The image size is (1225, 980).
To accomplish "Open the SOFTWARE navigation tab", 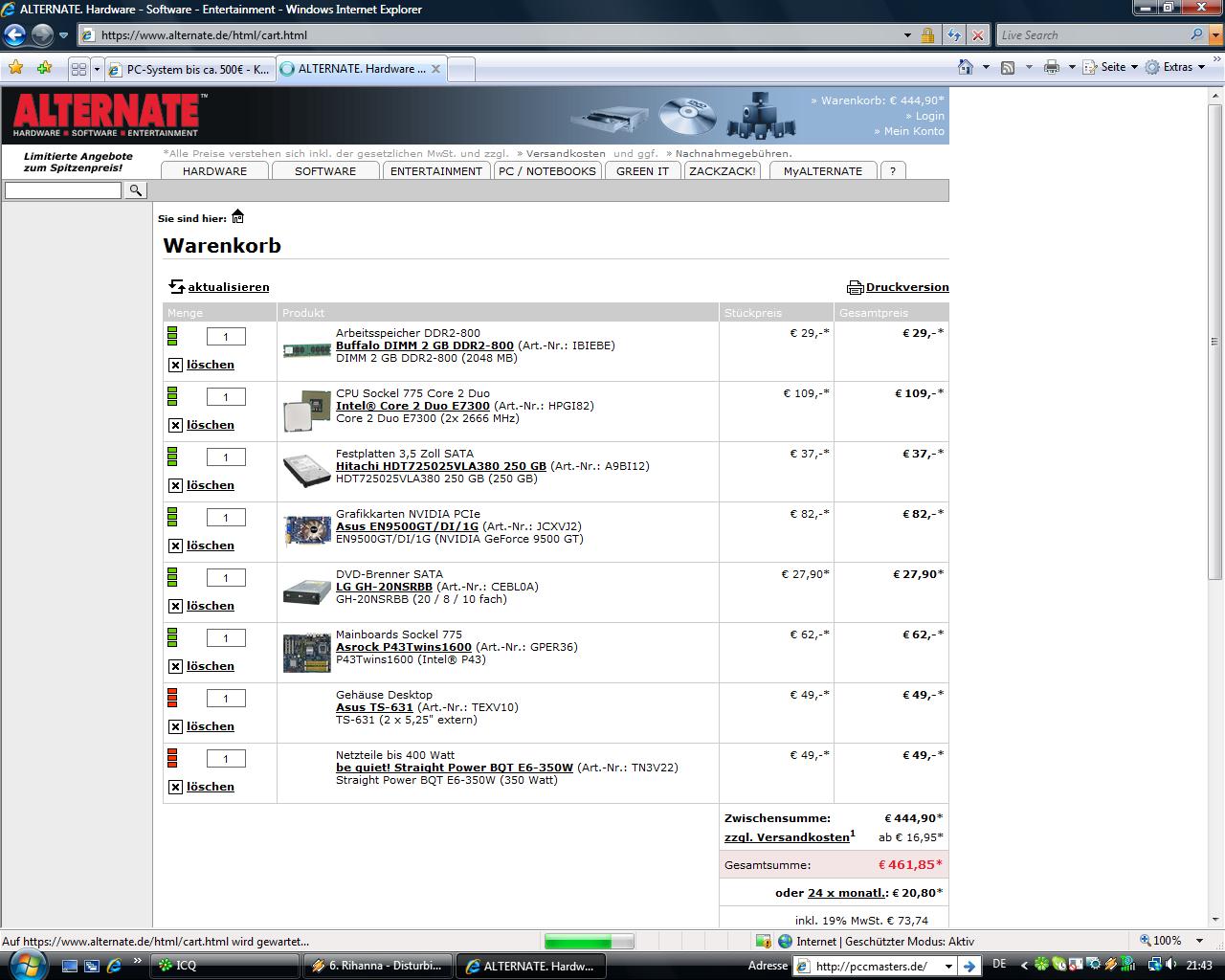I will [325, 171].
